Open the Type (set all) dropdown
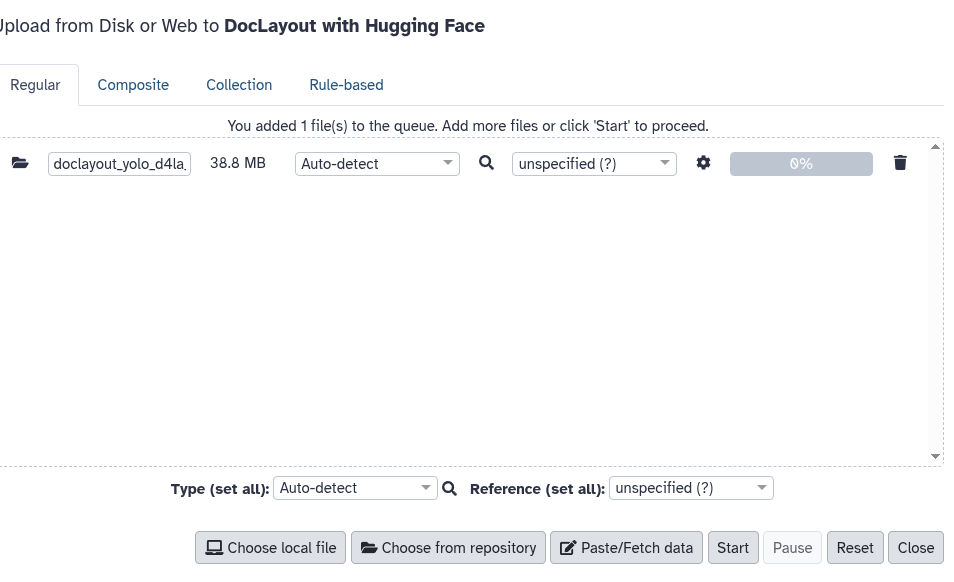The height and width of the screenshot is (582, 954). click(354, 488)
